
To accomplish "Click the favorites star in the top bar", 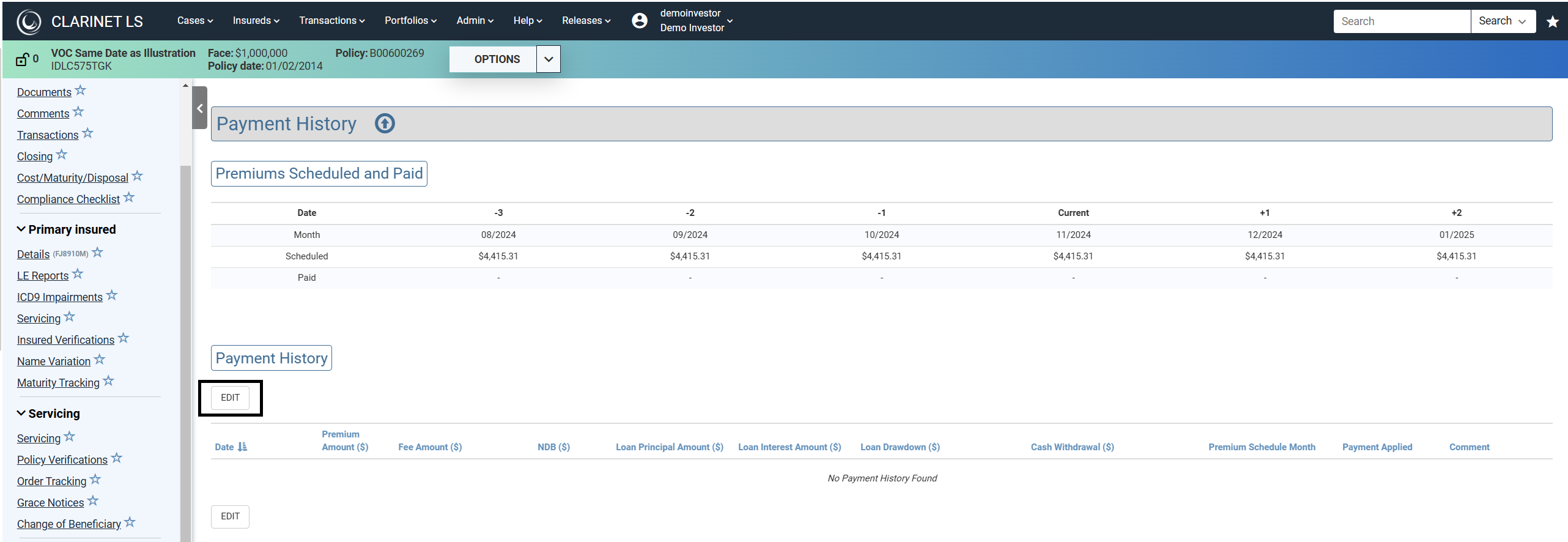I will click(1552, 22).
